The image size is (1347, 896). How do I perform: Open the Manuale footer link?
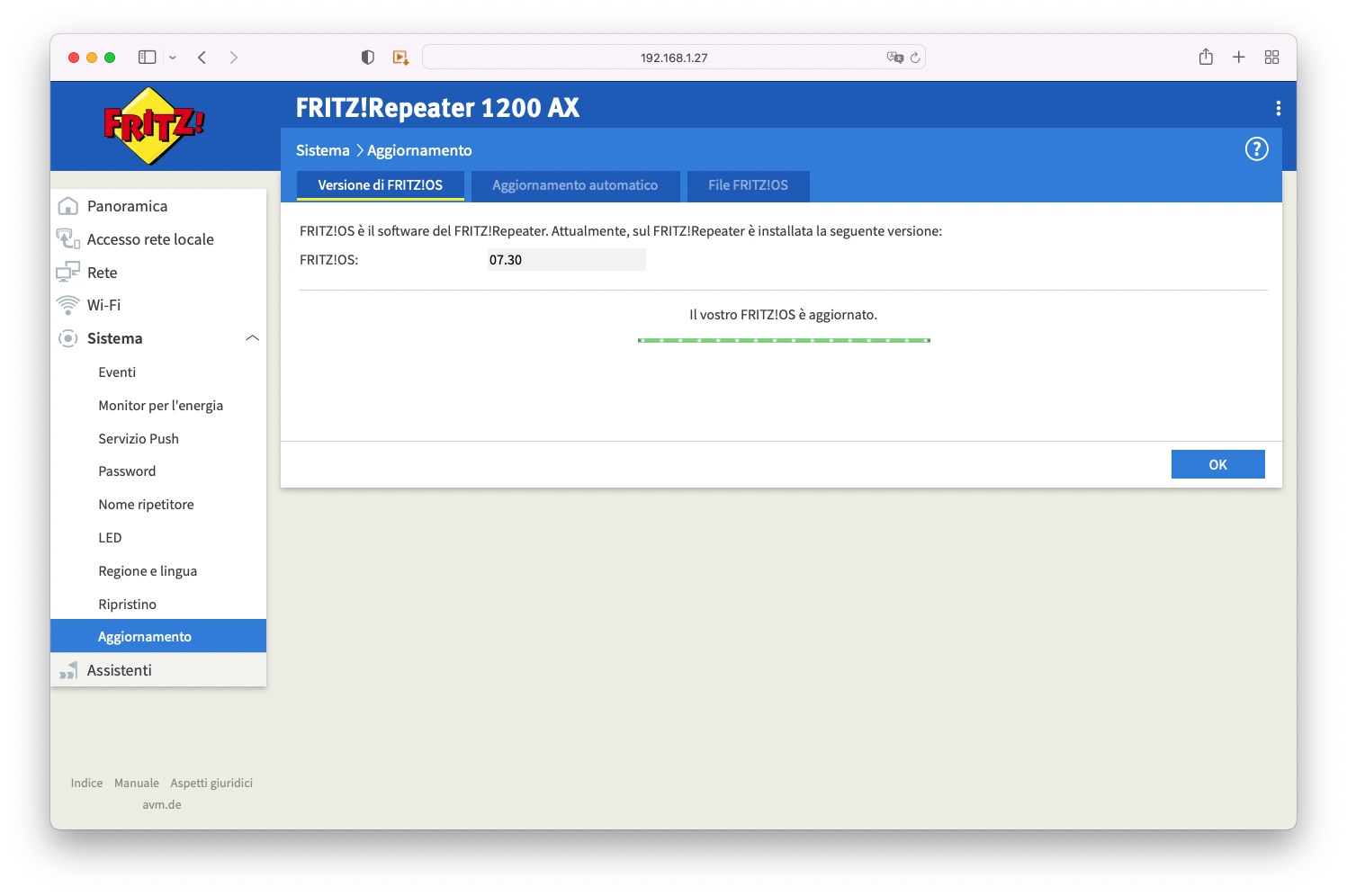(x=137, y=784)
